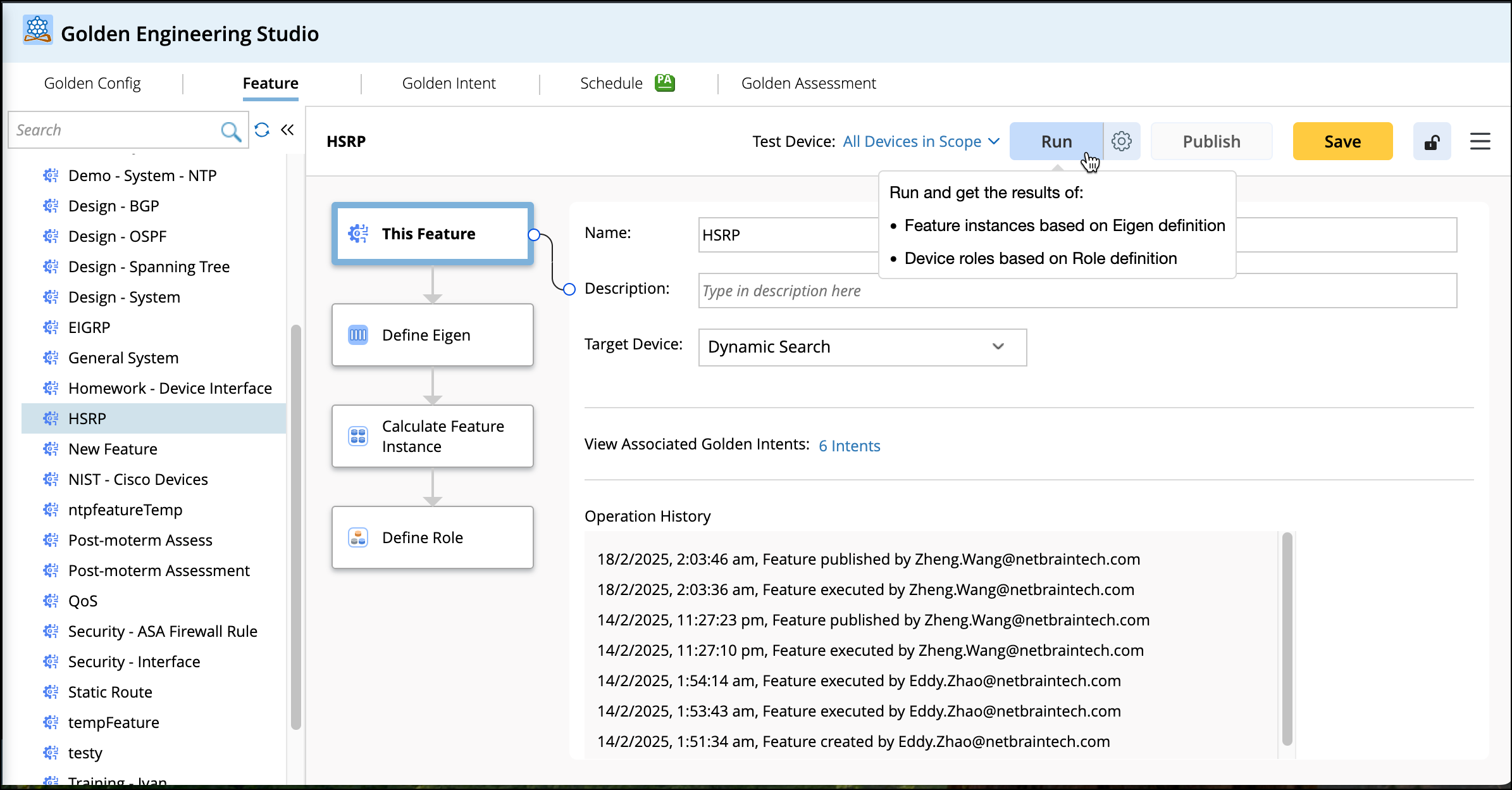Open Run settings gear icon

1122,141
